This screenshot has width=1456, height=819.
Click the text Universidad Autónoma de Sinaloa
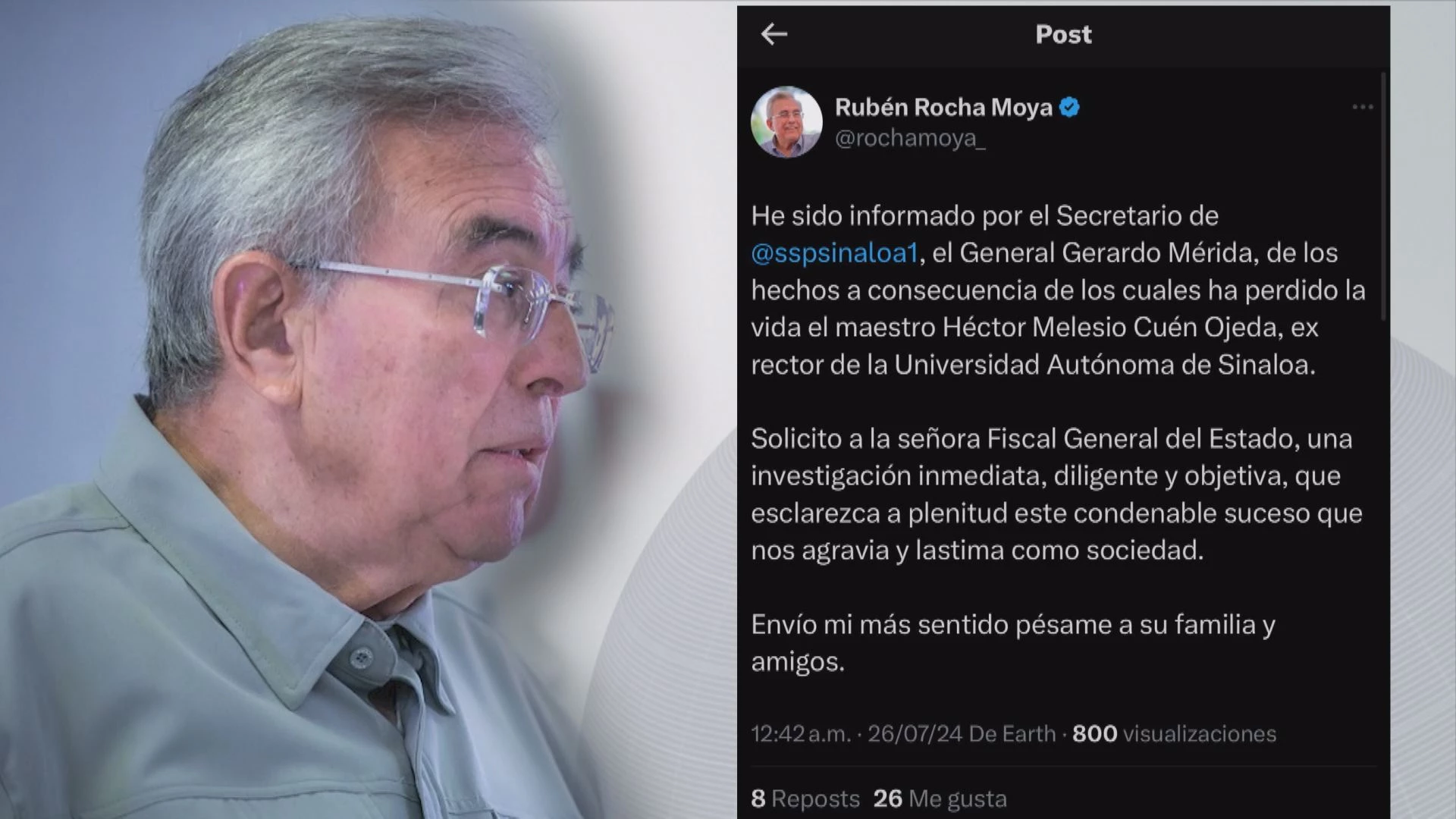tap(1106, 365)
